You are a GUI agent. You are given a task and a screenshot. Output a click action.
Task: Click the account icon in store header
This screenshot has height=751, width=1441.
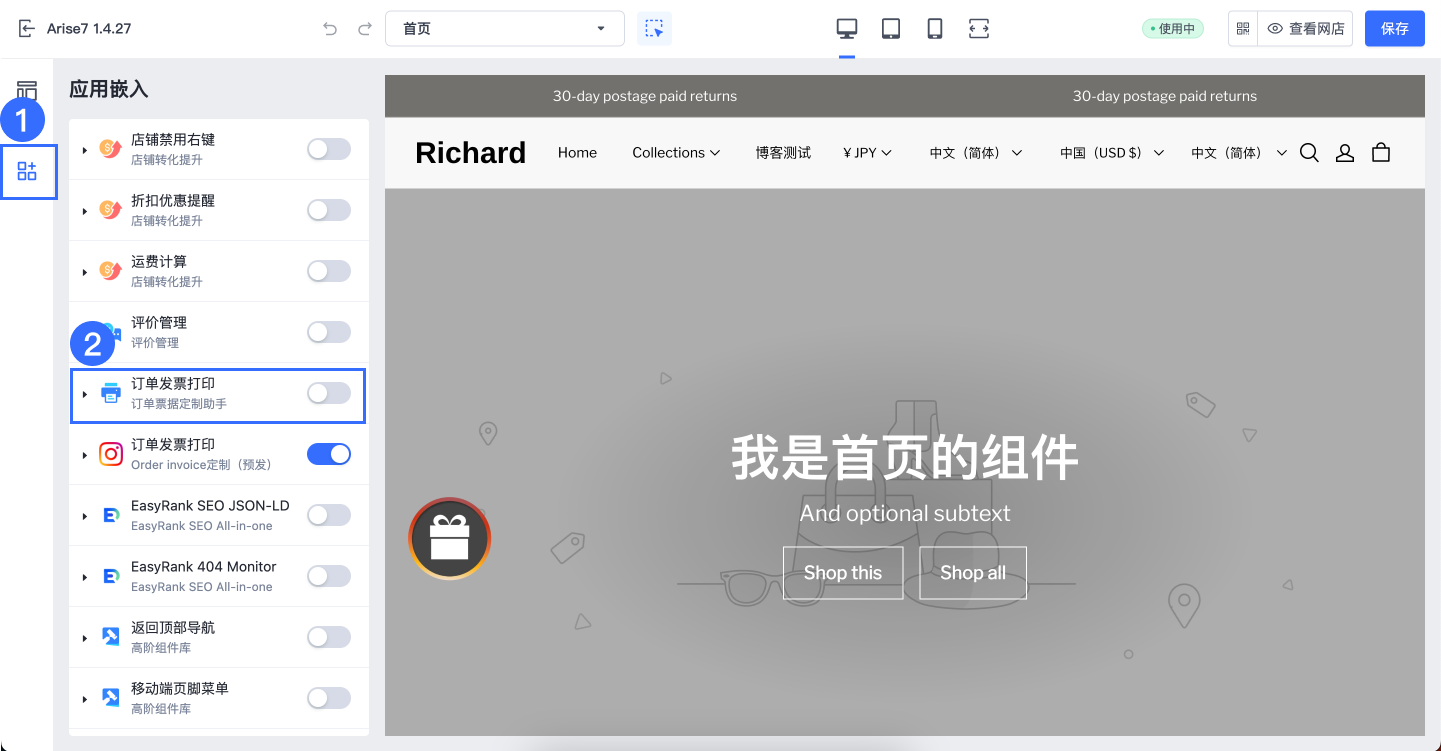click(1345, 153)
